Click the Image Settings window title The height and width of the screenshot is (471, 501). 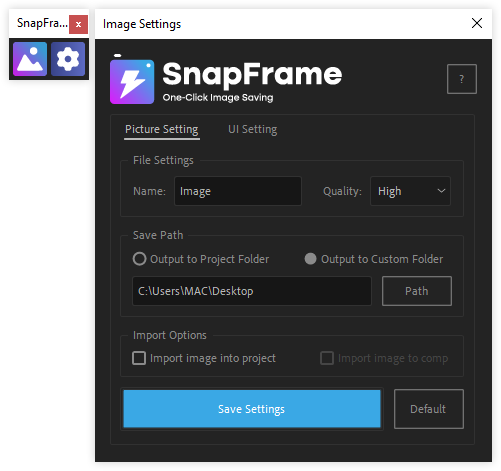point(142,24)
